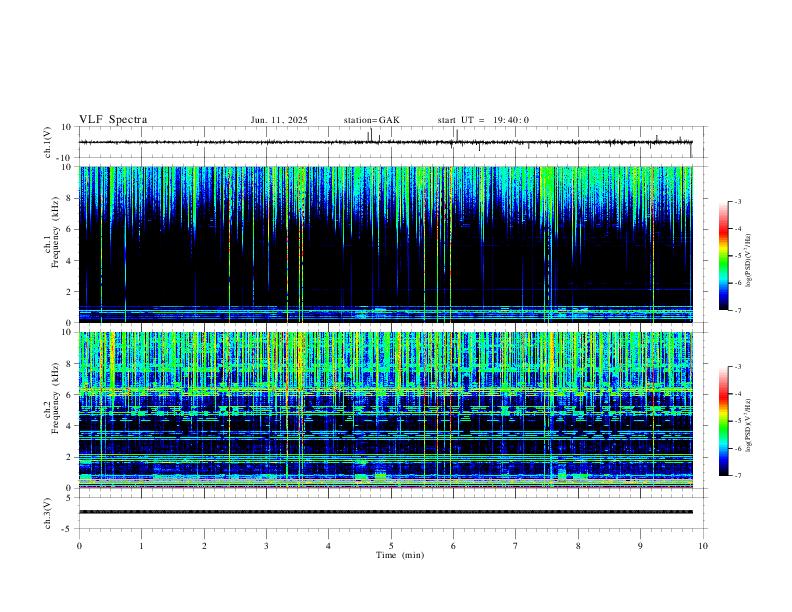Click the ch.3 axis '-5' tick label
Screen dimensions: 792x612
point(68,529)
